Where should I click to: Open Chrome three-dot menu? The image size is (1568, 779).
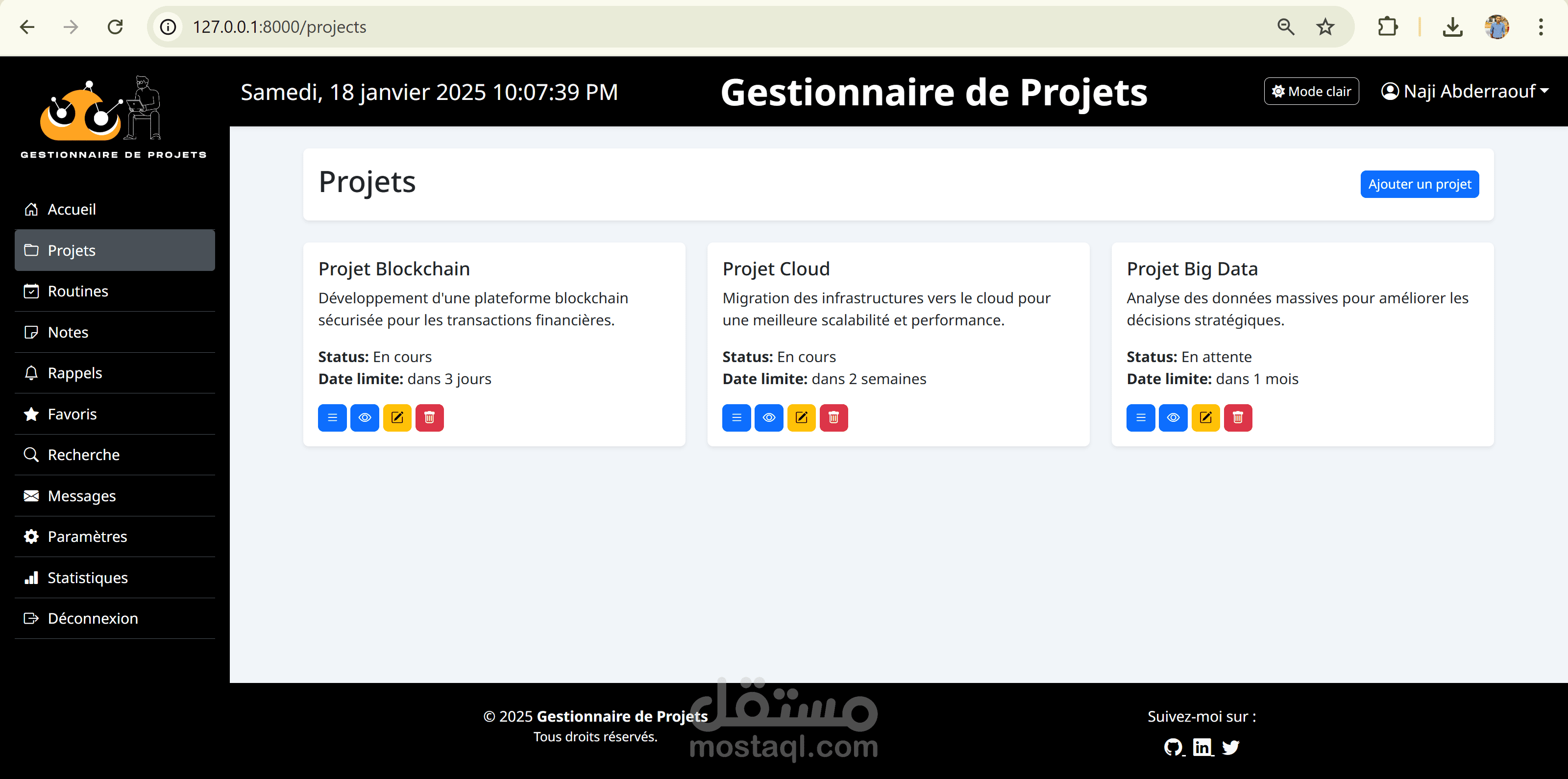click(1541, 27)
